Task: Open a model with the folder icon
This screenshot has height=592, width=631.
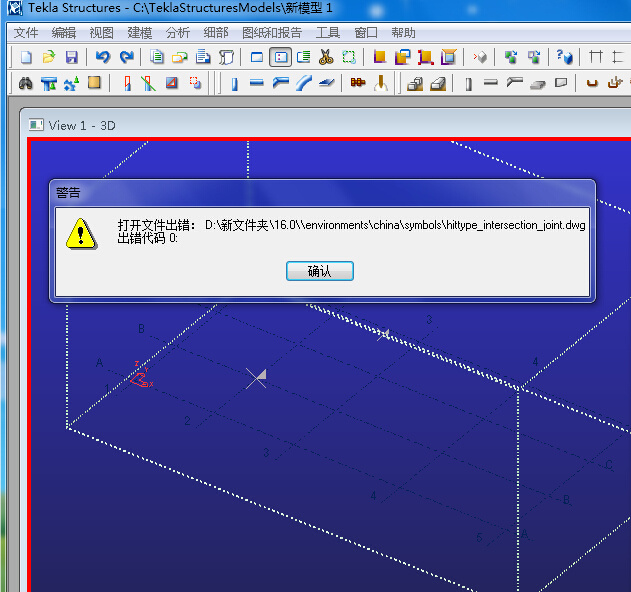Action: [48, 57]
